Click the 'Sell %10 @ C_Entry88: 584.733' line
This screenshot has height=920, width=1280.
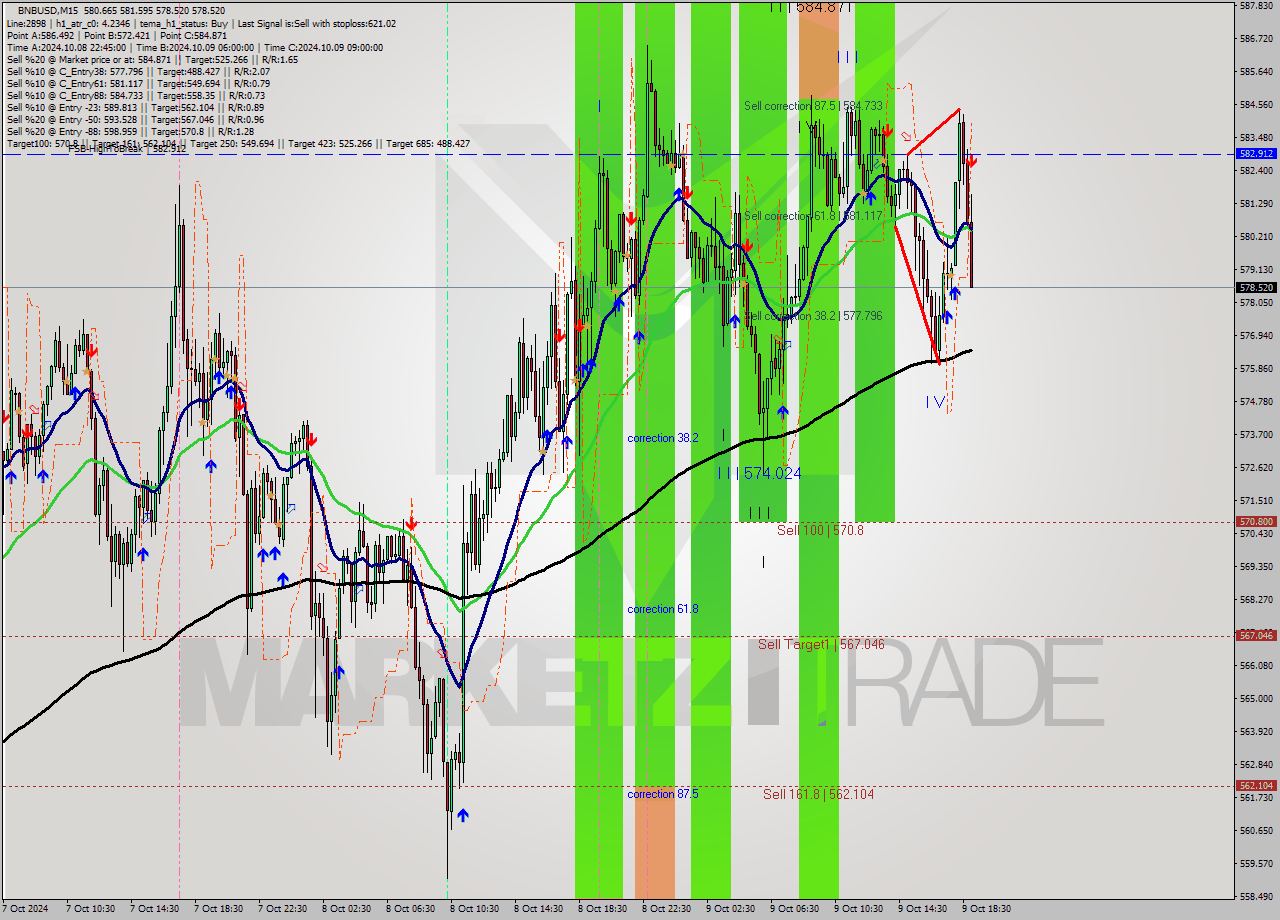[136, 95]
